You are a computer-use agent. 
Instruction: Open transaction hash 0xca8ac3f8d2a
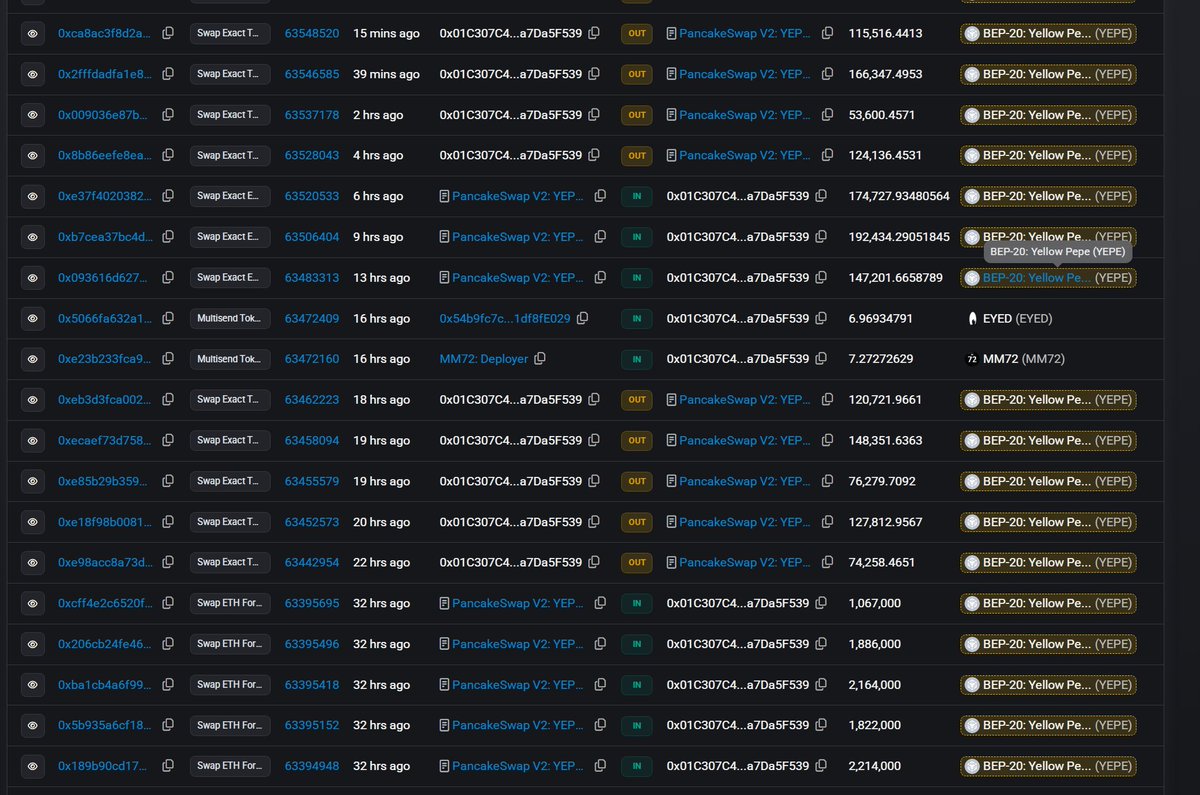(105, 33)
